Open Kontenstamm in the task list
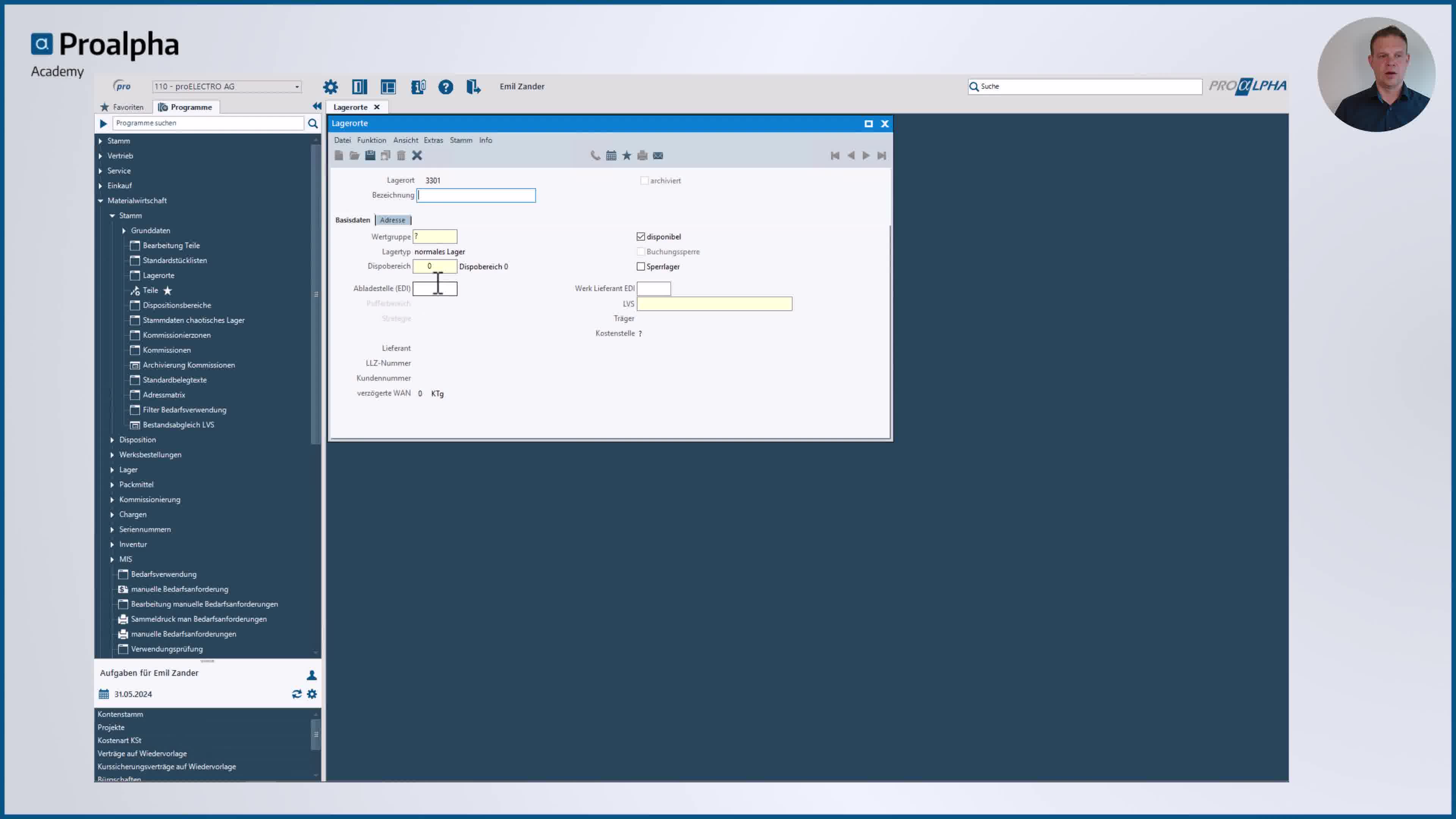The image size is (1456, 819). pyautogui.click(x=121, y=714)
